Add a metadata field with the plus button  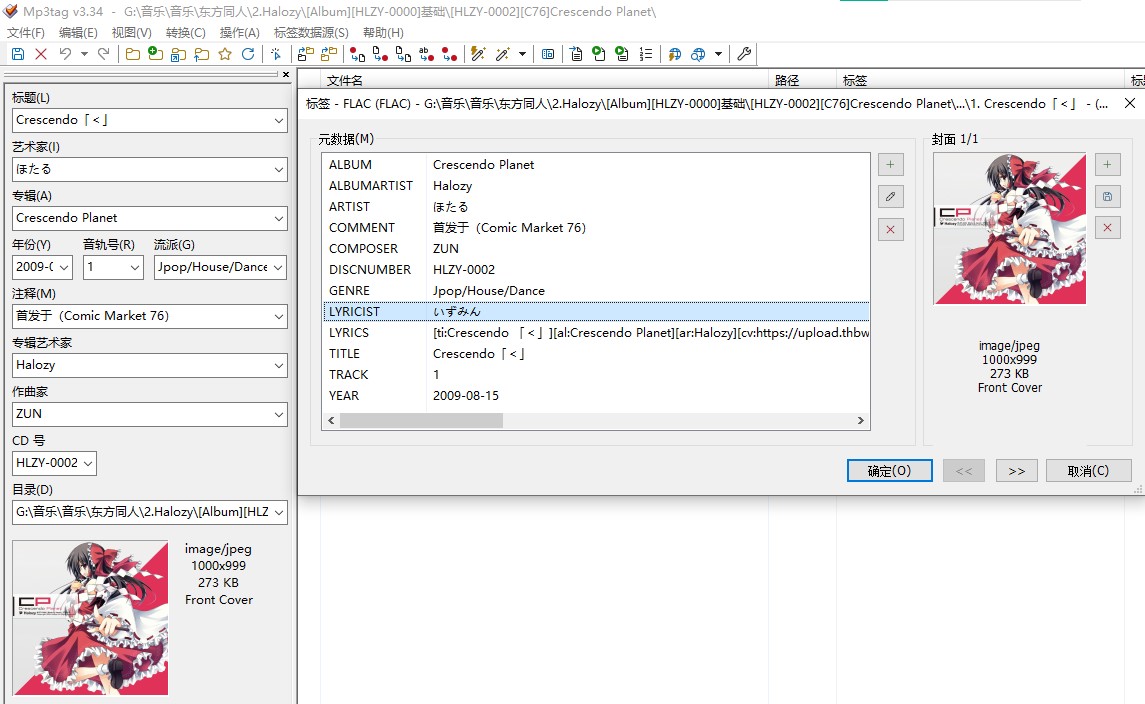pyautogui.click(x=890, y=164)
